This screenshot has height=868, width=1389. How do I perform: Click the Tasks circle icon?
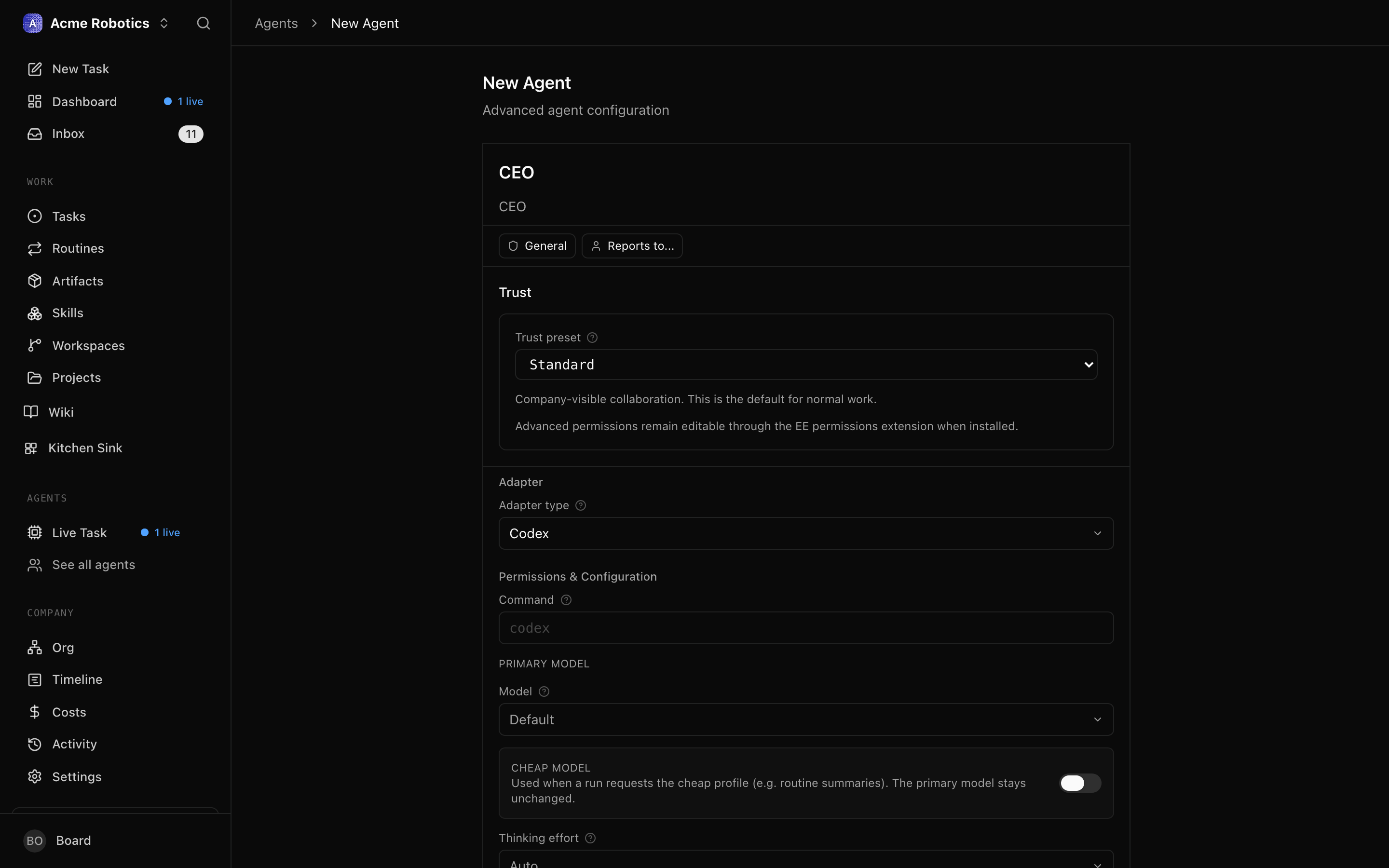[x=34, y=217]
